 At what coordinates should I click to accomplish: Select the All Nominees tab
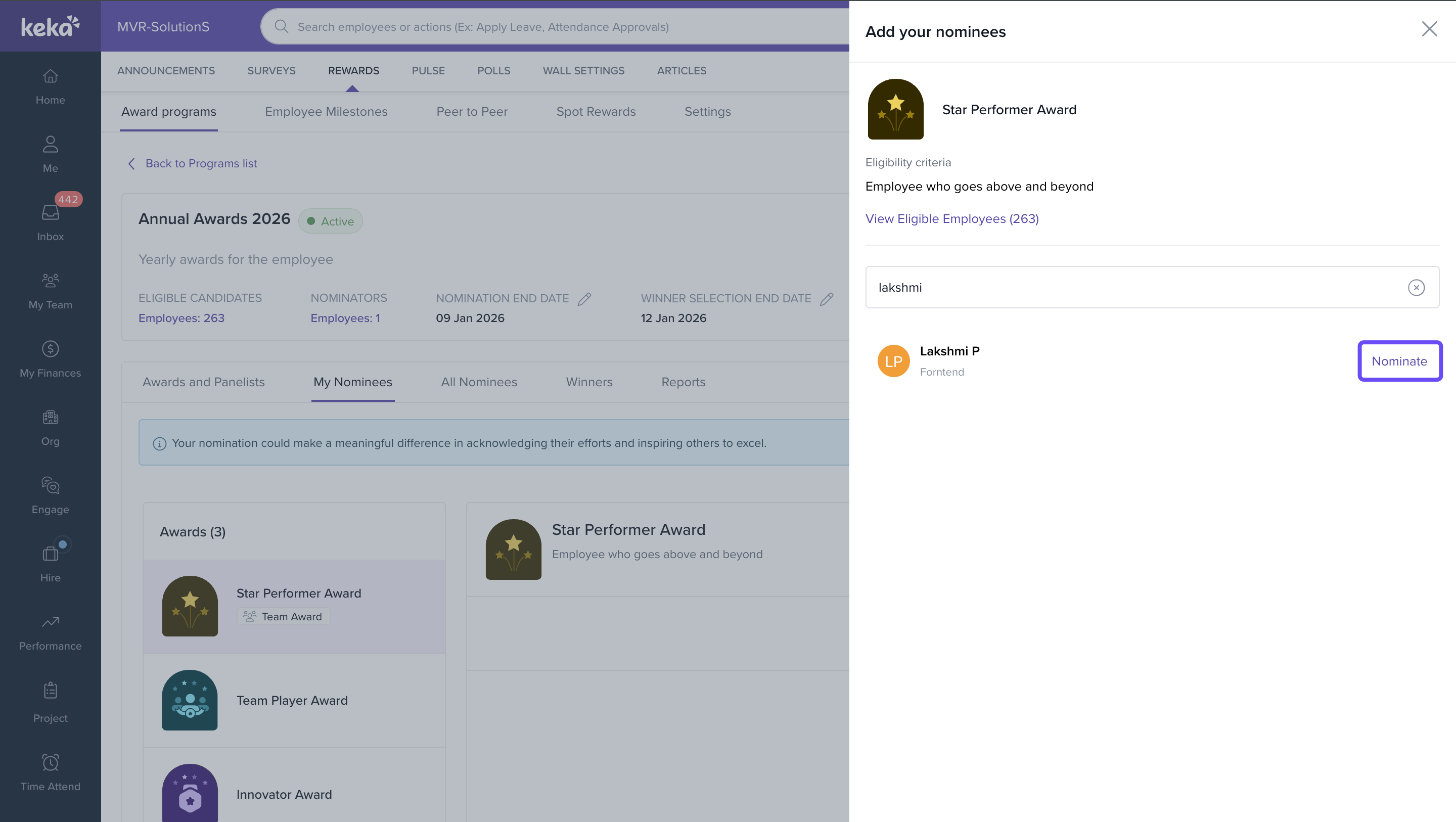point(479,382)
